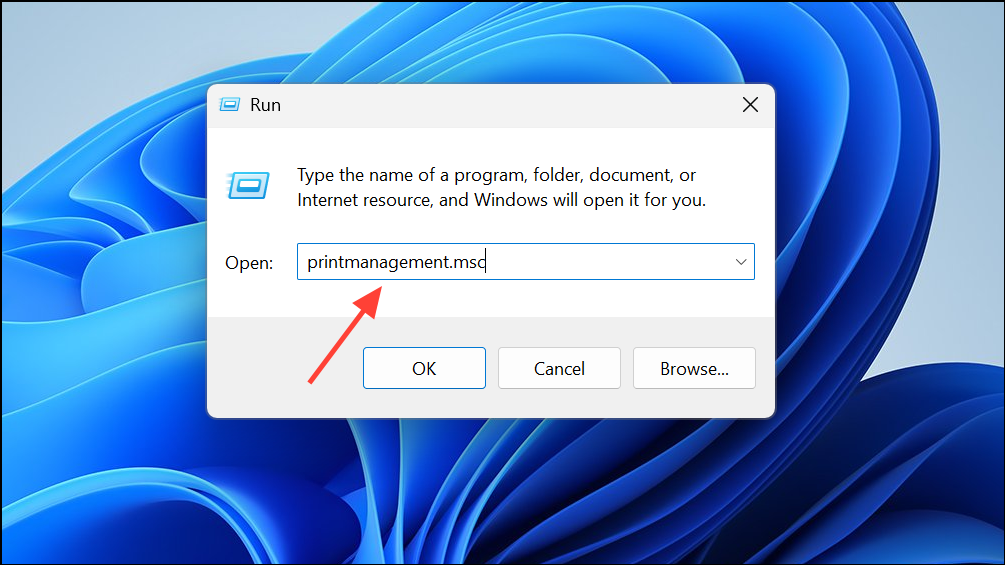Click the desktop wallpaper right of the dialog

pos(890,250)
